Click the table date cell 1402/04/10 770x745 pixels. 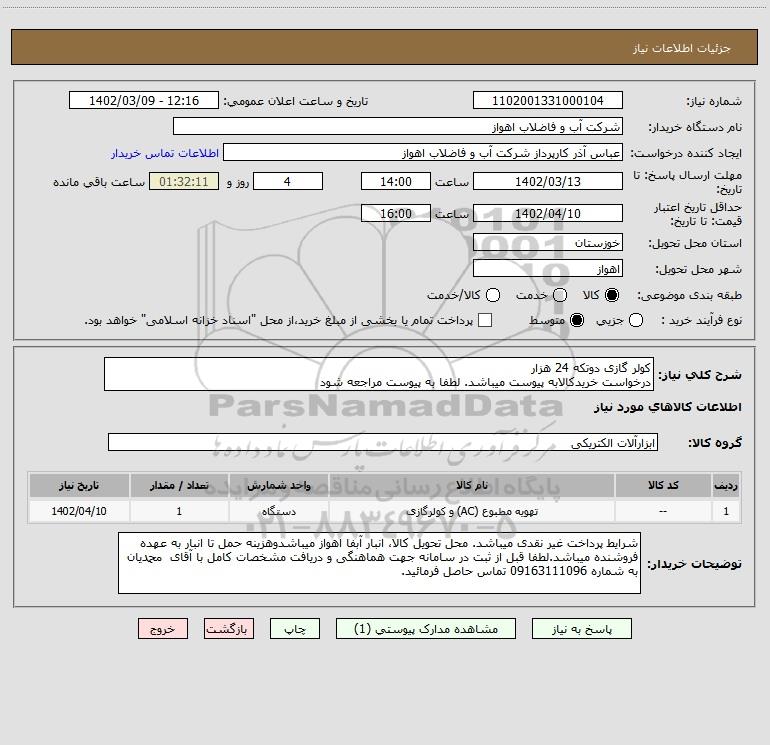[79, 511]
